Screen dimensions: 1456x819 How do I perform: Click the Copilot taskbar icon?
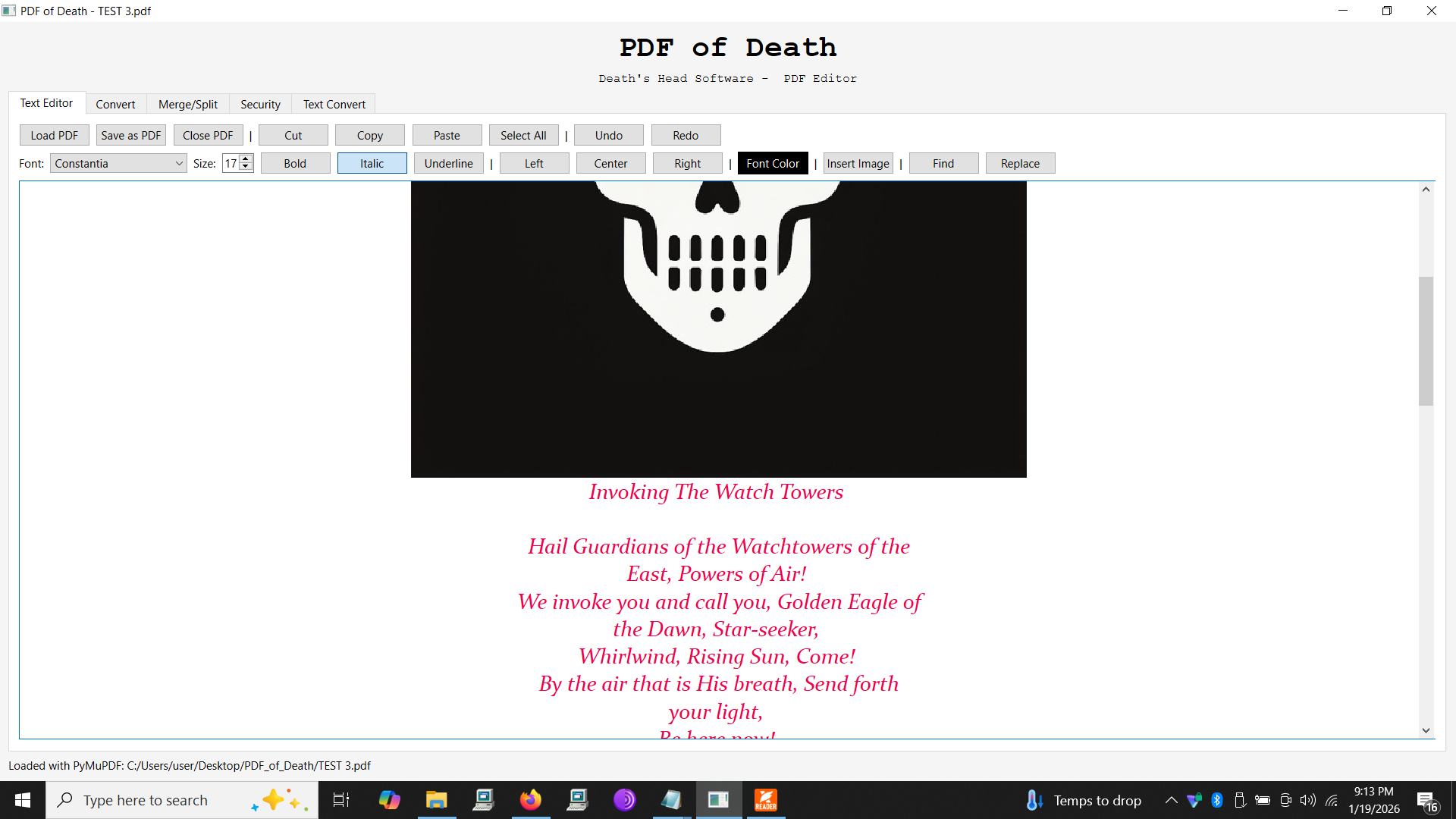coord(389,800)
